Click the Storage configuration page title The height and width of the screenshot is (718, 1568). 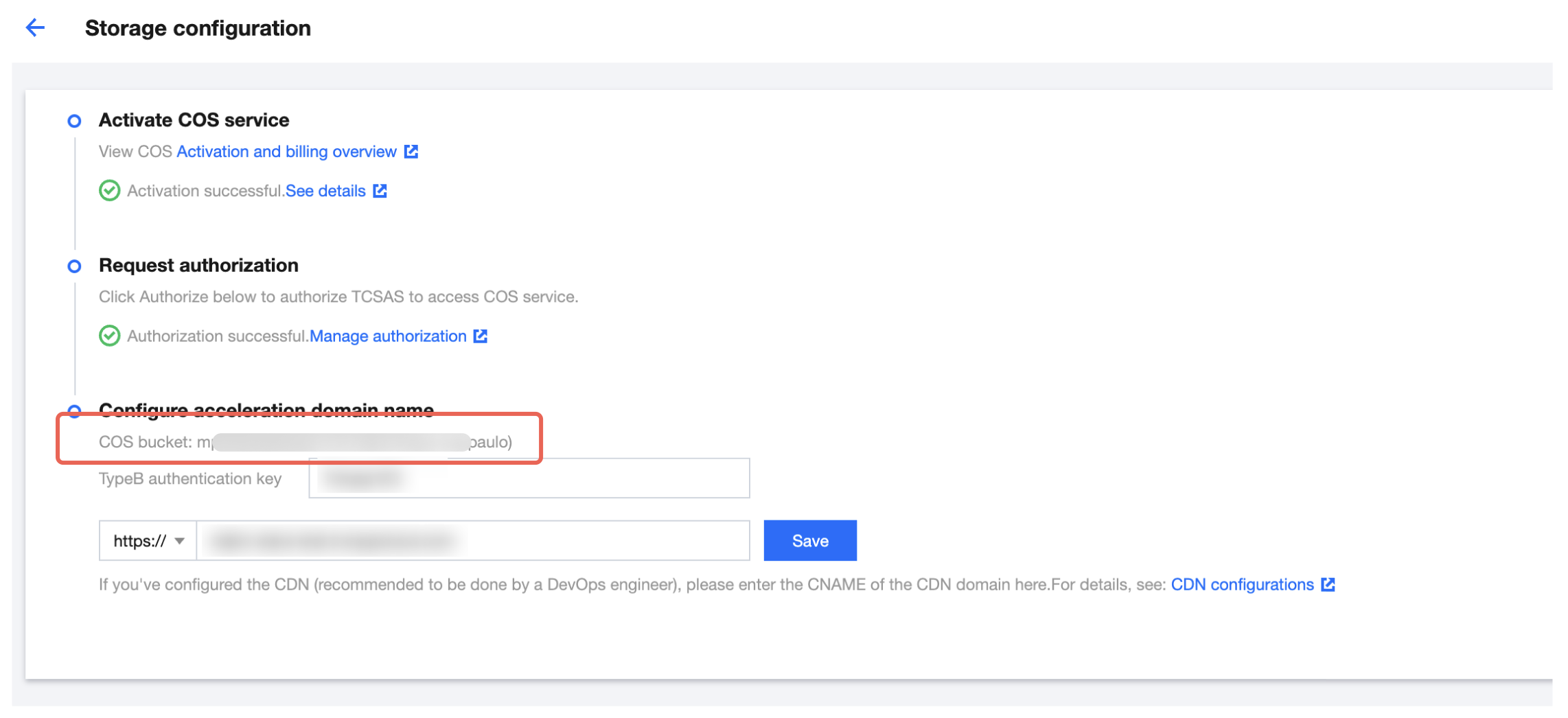point(198,28)
